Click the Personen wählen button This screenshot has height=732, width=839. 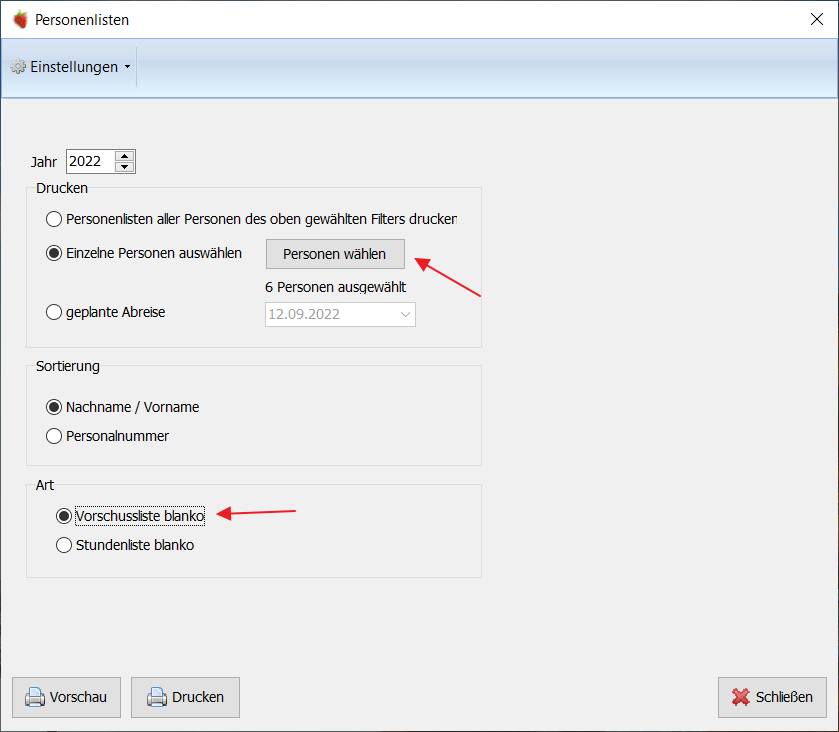(x=335, y=254)
